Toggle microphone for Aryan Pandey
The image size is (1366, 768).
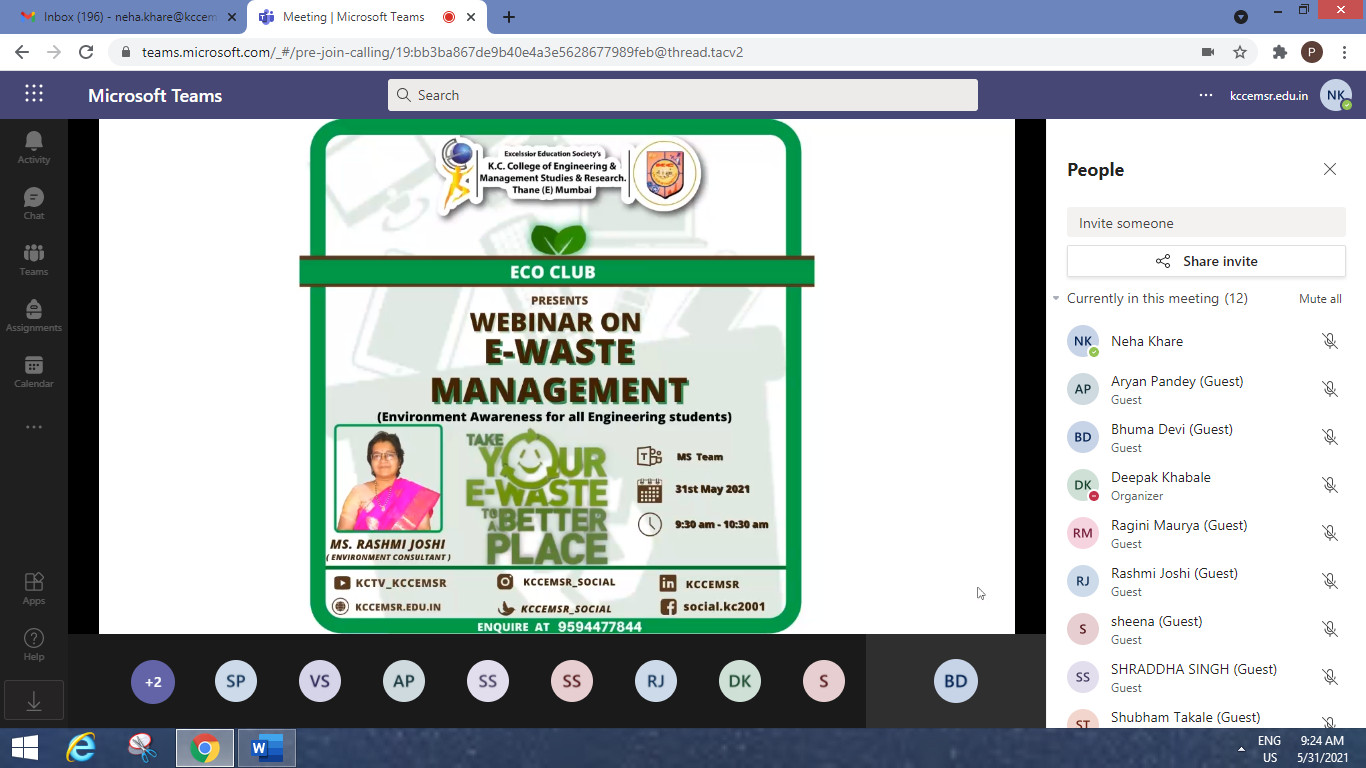(1329, 389)
